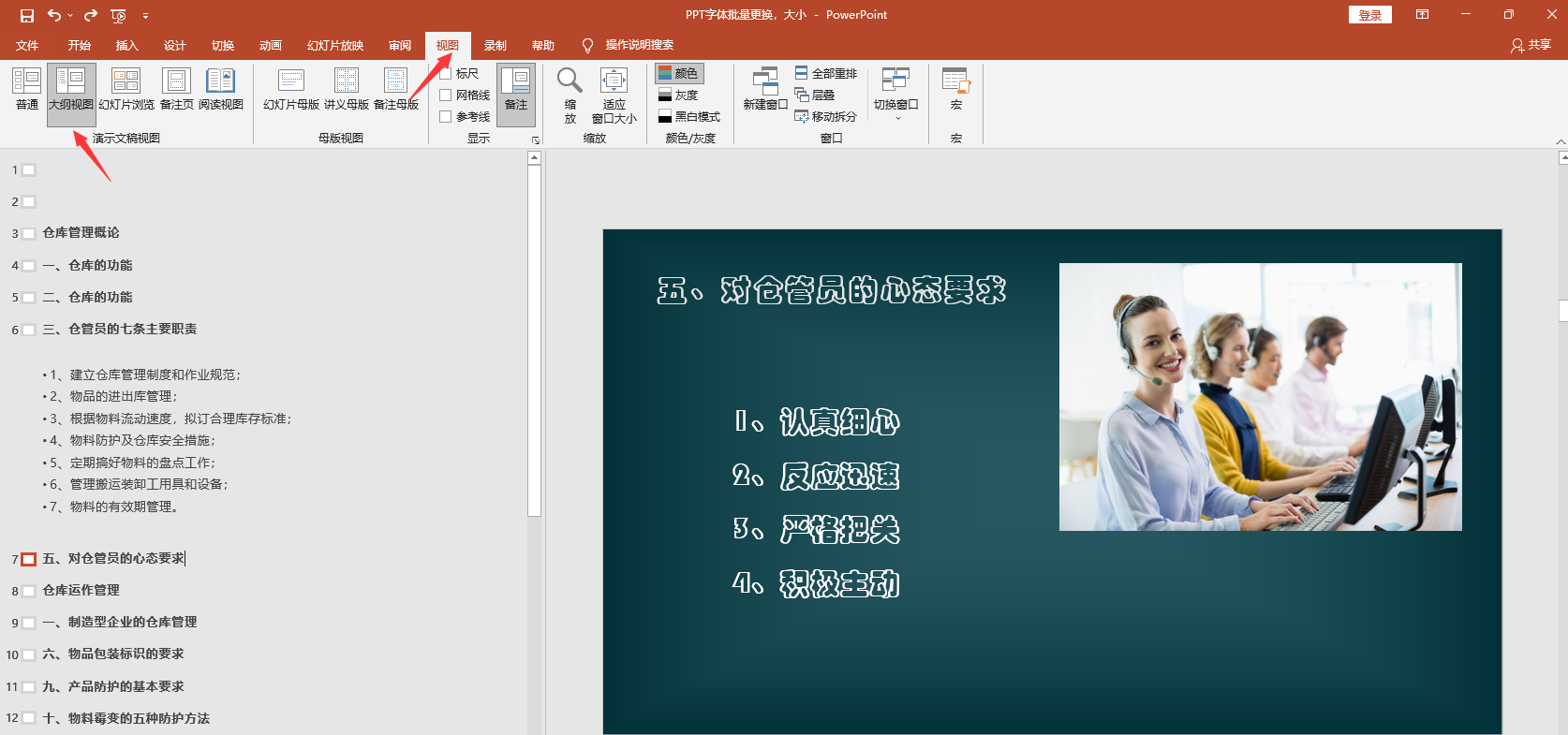The width and height of the screenshot is (1568, 735).
Task: Select outline slide 8 仓库运作管理
Action: click(81, 591)
